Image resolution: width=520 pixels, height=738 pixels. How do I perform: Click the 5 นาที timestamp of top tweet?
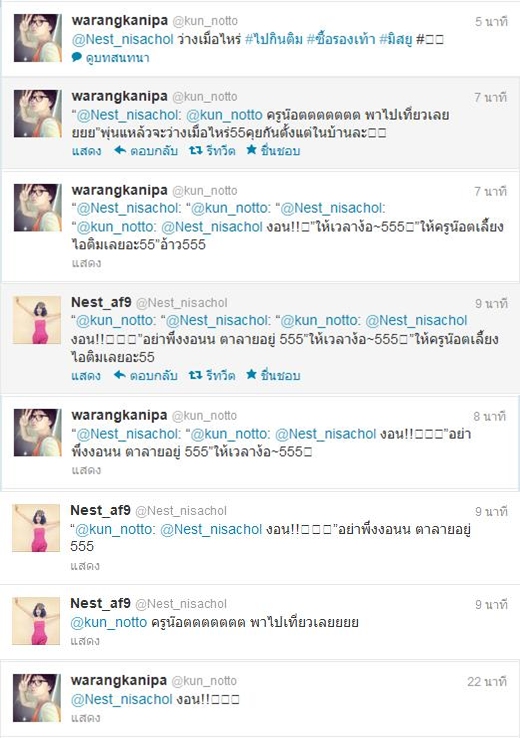(491, 22)
